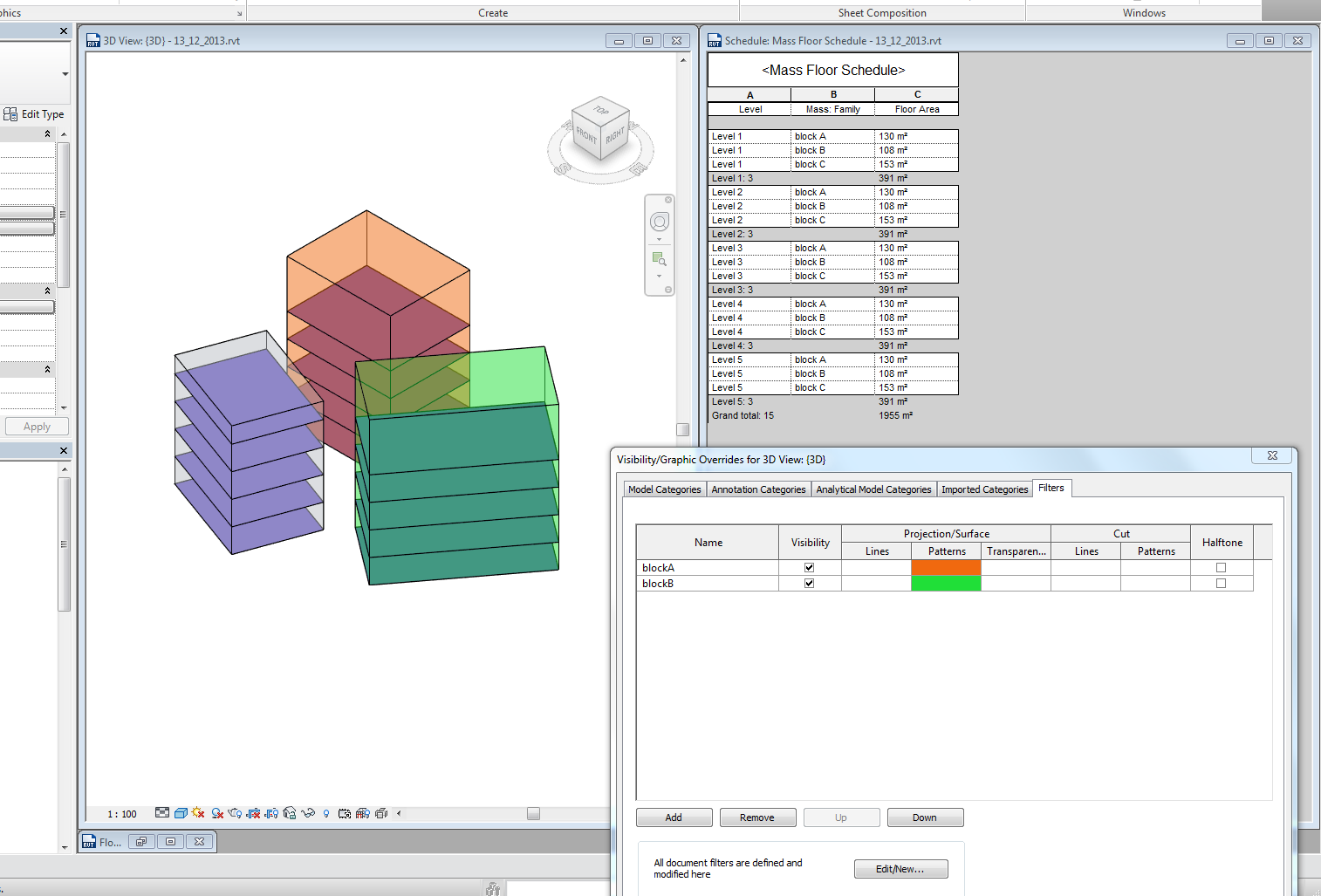Click the Detail Level icon in view control bar

tap(162, 812)
